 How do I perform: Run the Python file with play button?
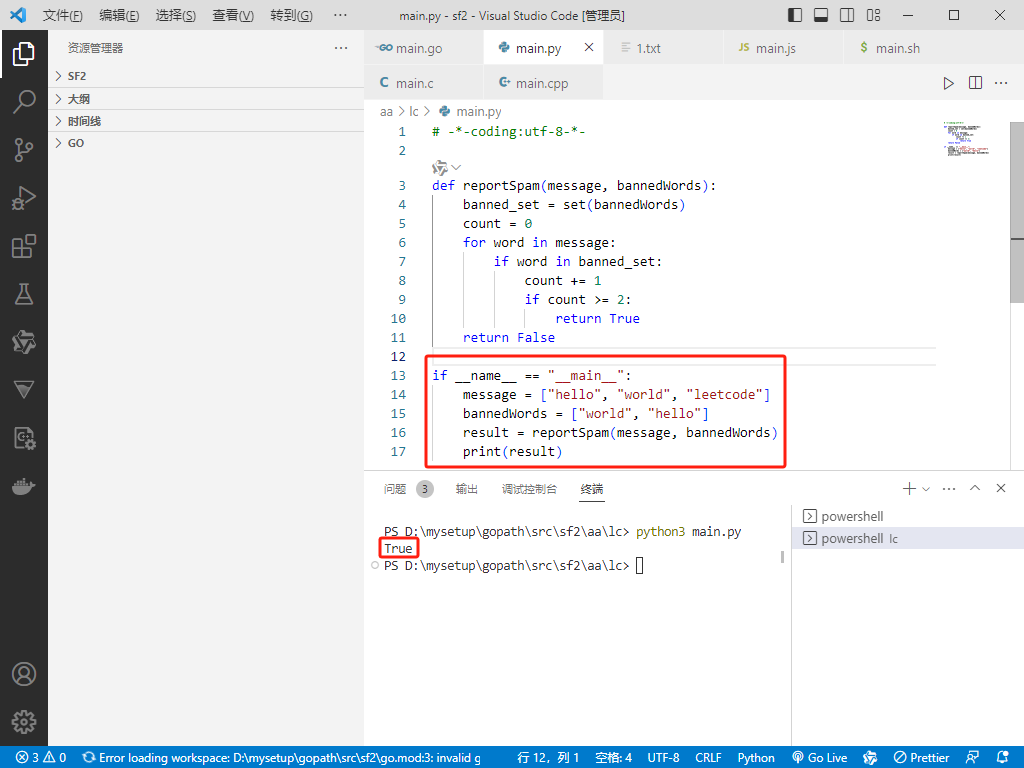click(x=948, y=83)
